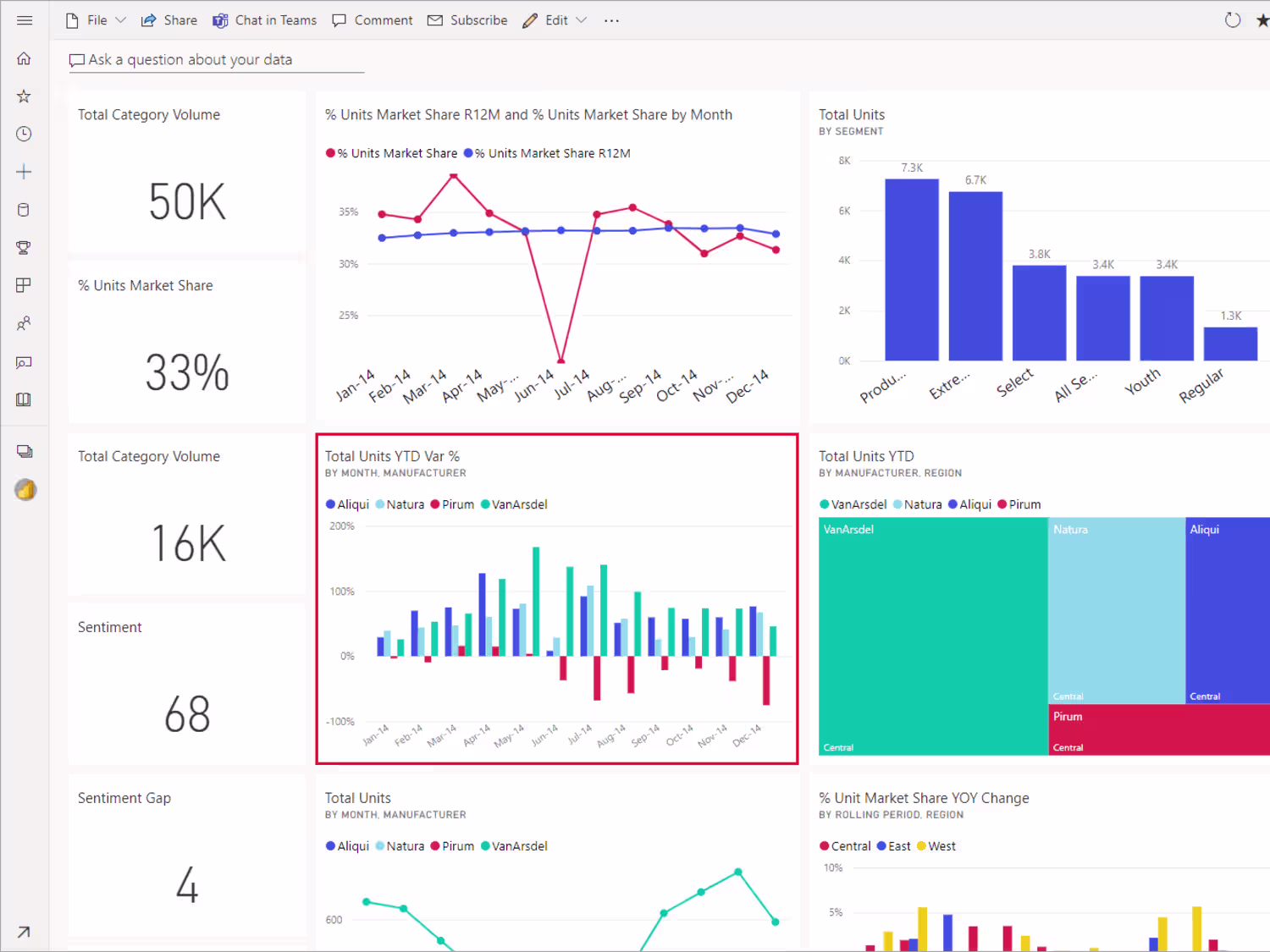
Task: Open the Learn book icon in sidebar
Action: [24, 399]
